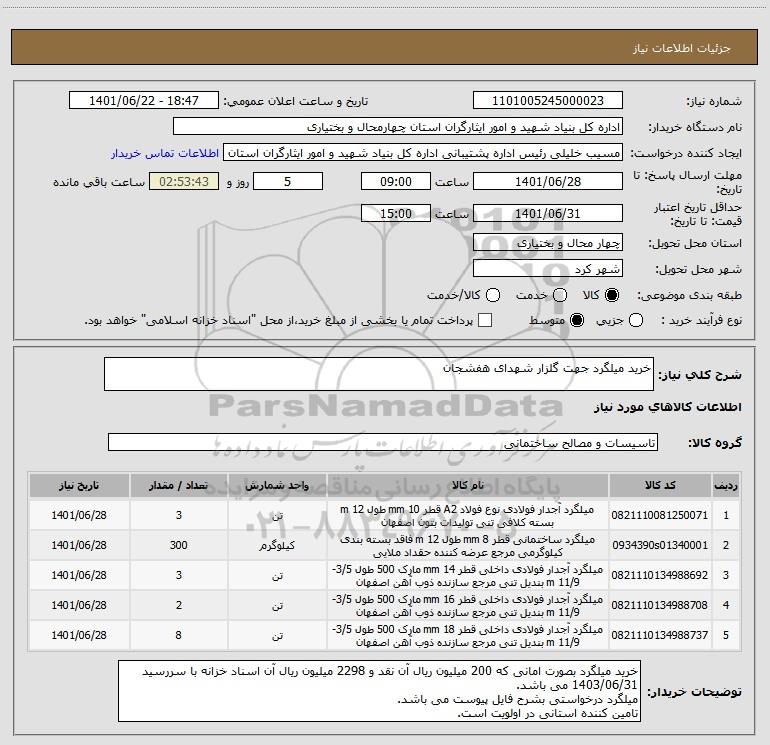Click the جزئیات اطلاعات نیاز header title

coord(682,48)
